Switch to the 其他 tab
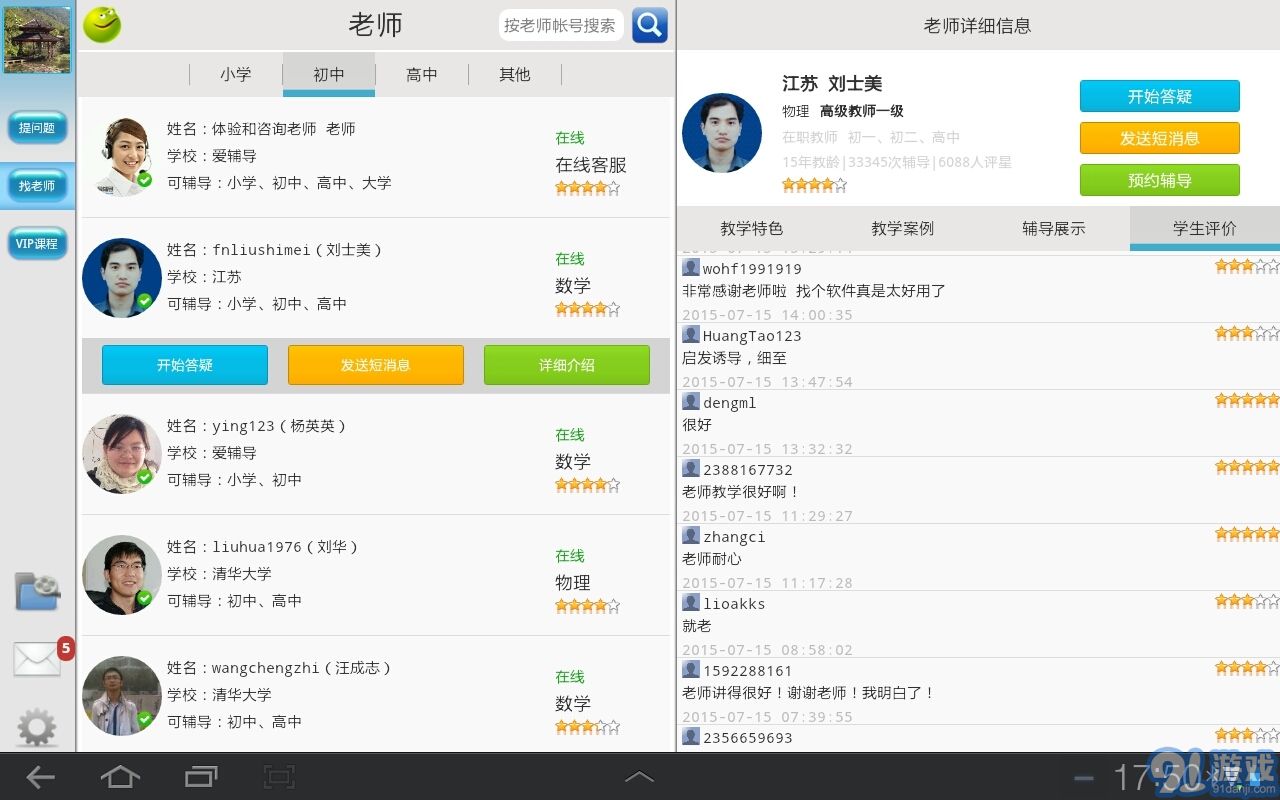Screen dimensions: 1280x800 click(x=515, y=74)
